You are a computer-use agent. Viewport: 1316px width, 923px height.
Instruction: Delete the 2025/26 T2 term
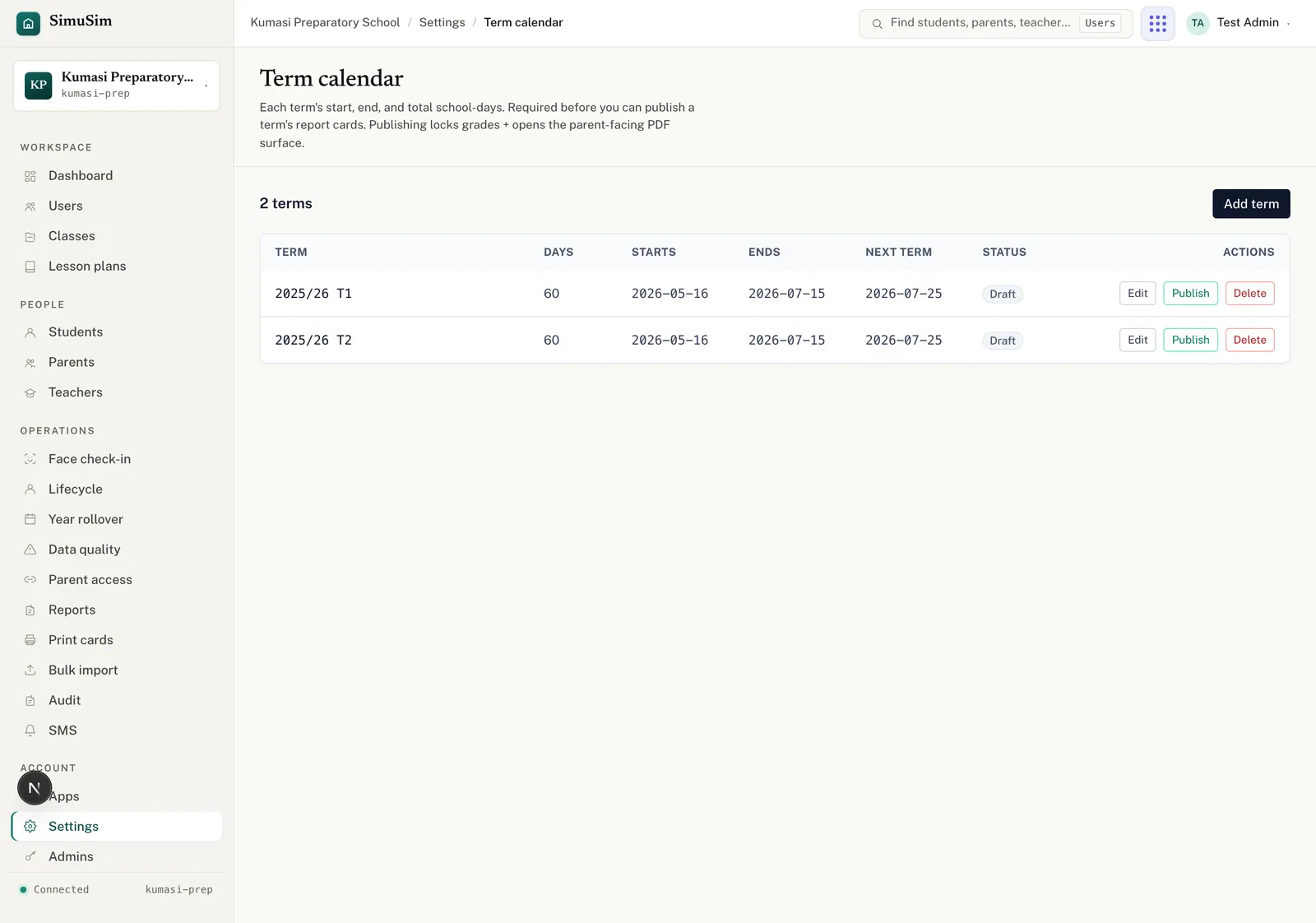tap(1249, 340)
